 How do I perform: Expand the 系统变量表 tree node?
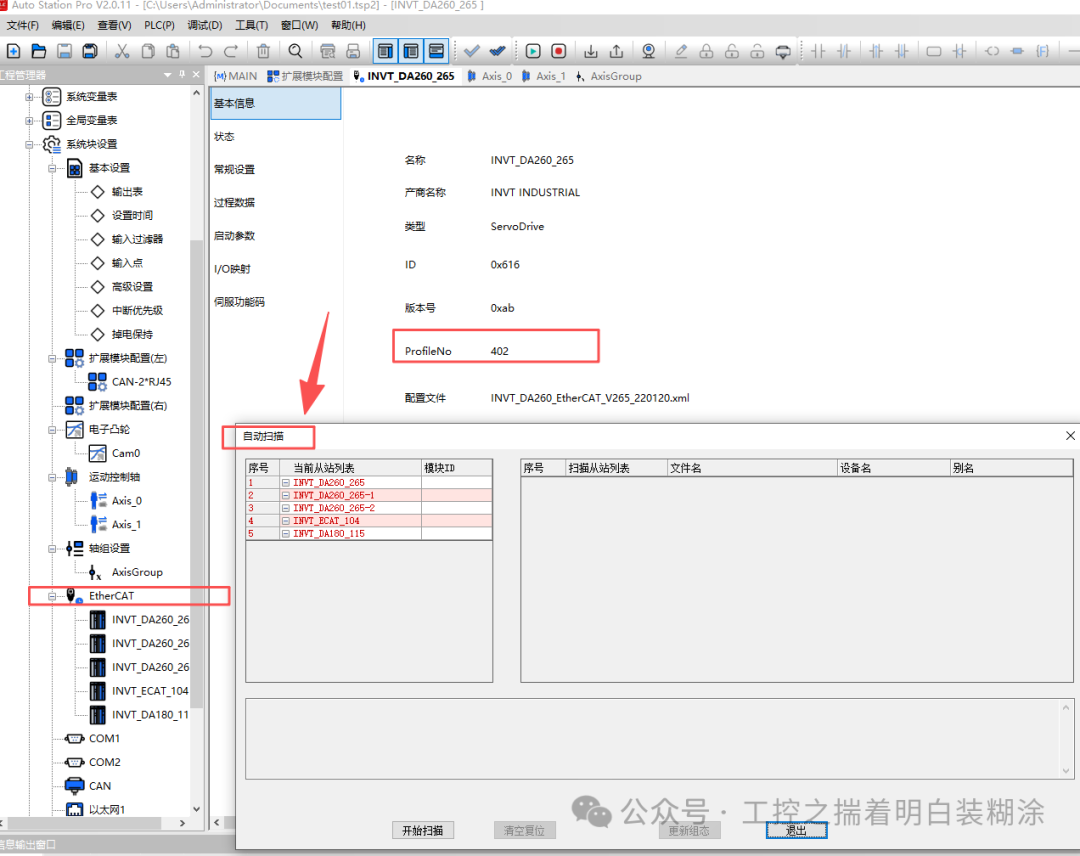(29, 96)
